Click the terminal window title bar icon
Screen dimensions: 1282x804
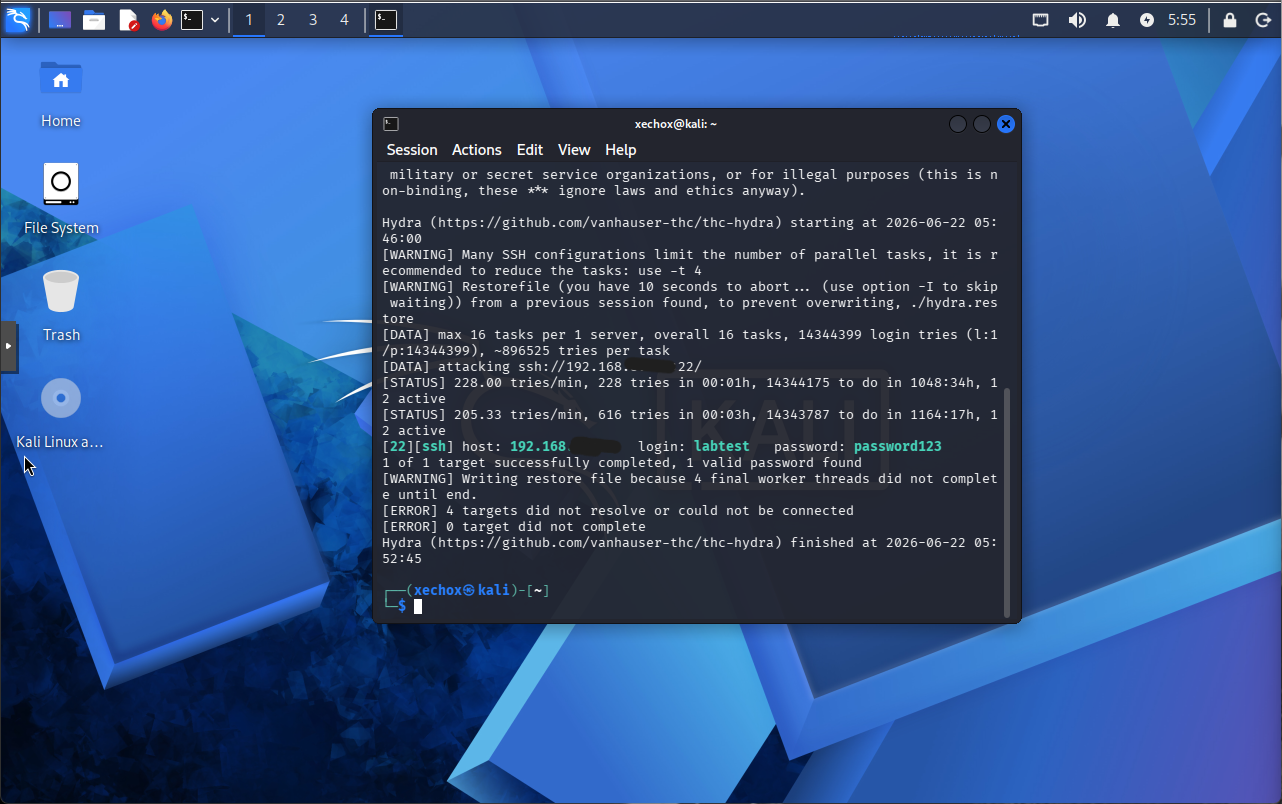tap(391, 124)
